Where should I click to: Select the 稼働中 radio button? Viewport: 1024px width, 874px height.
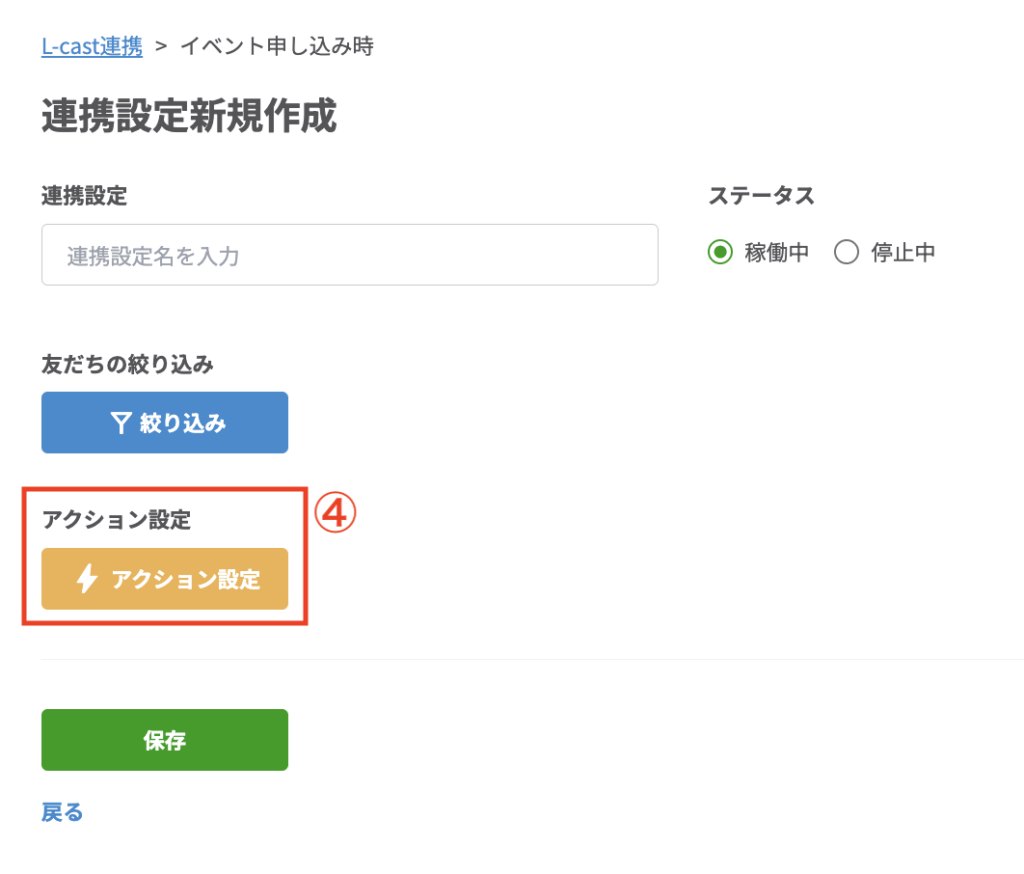[720, 253]
